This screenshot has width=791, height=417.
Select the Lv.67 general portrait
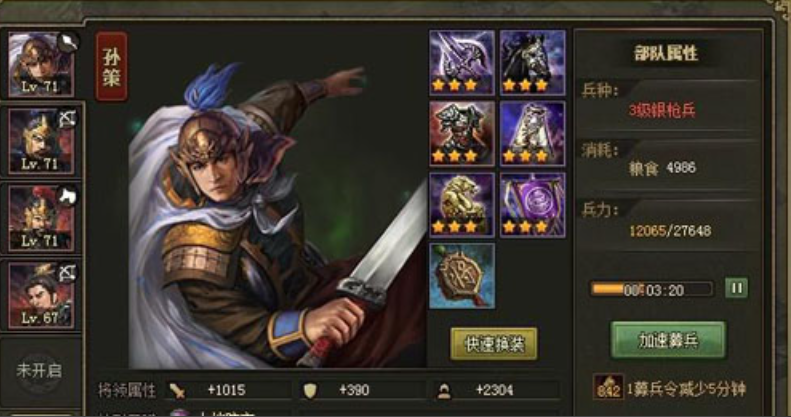[41, 295]
